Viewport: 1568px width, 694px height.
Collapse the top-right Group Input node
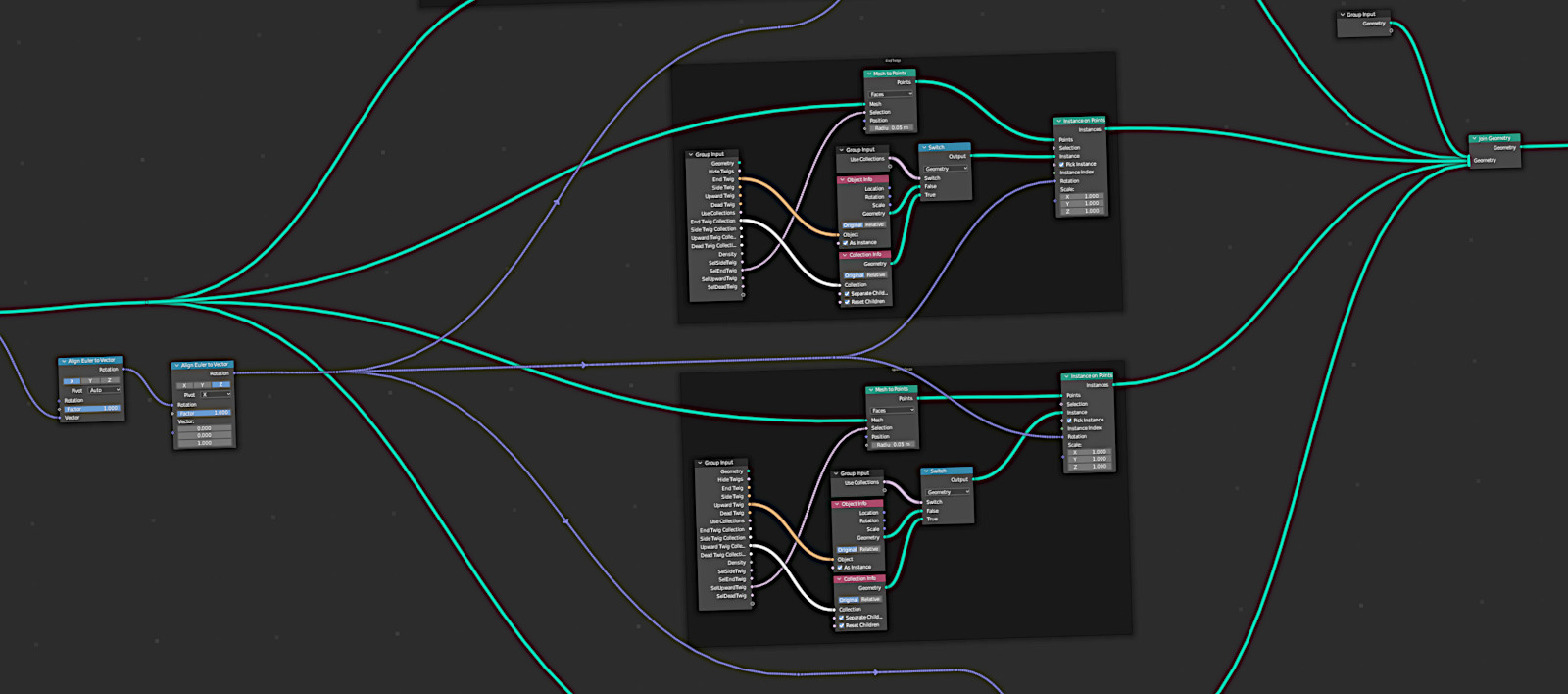pyautogui.click(x=1343, y=15)
